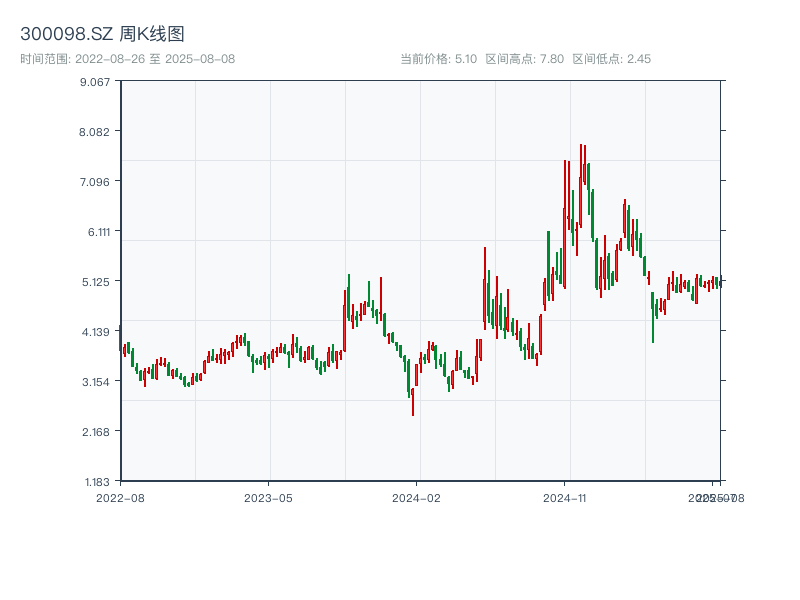Screen dimensions: 800x600
Task: Select the 时间范围 date range text
Action: coord(128,59)
